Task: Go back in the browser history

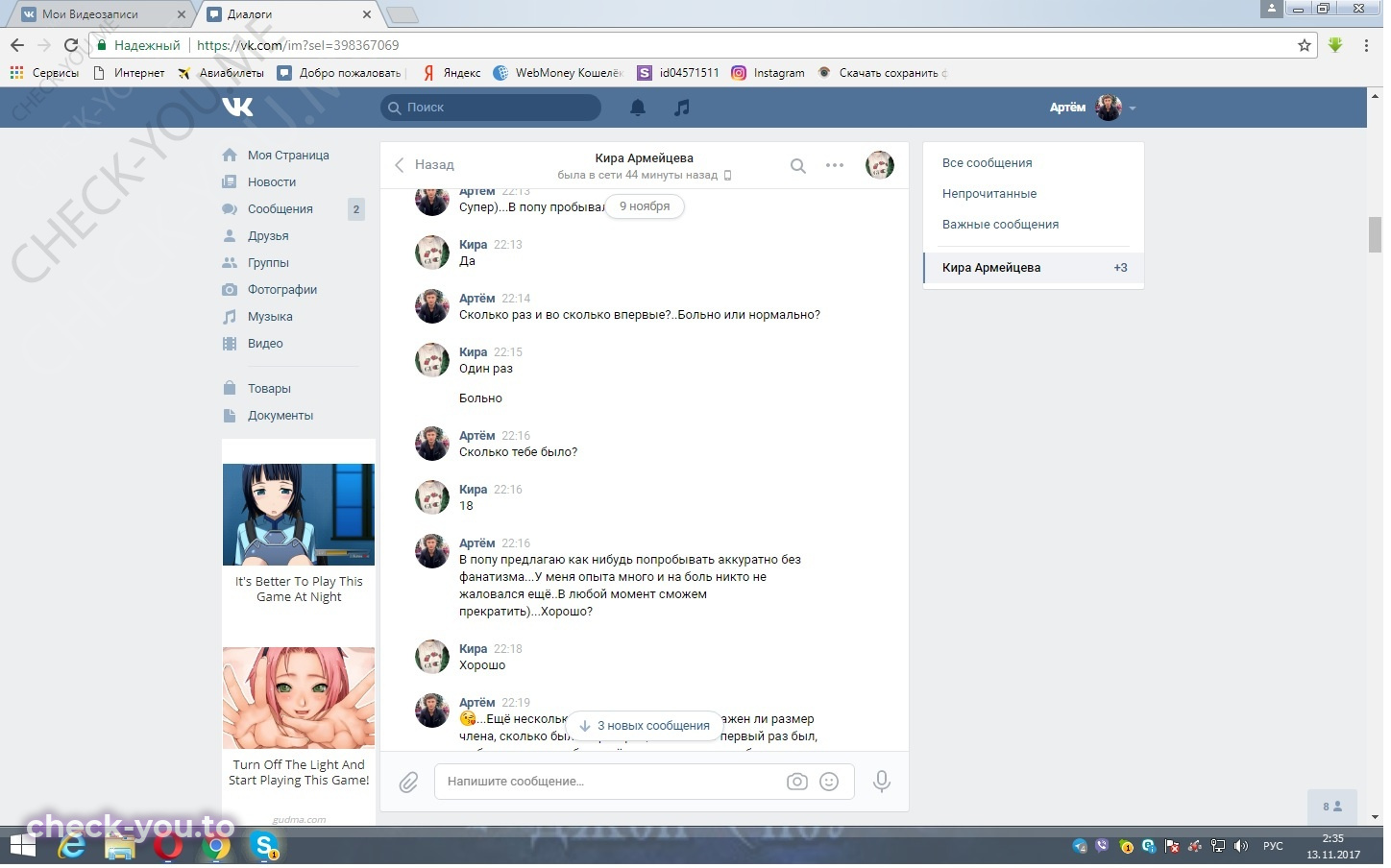Action: [17, 45]
